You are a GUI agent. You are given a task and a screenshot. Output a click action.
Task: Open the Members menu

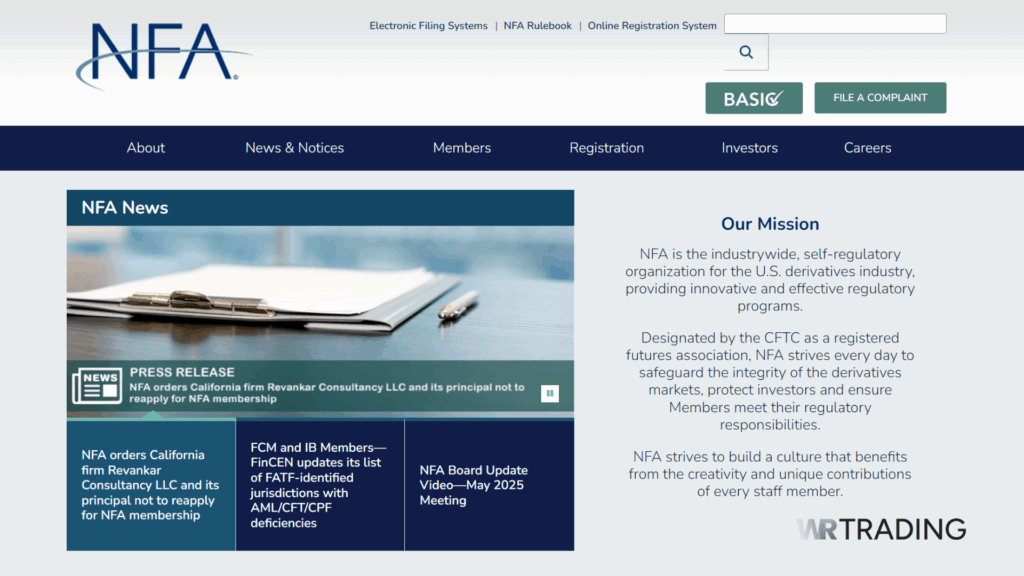click(461, 148)
